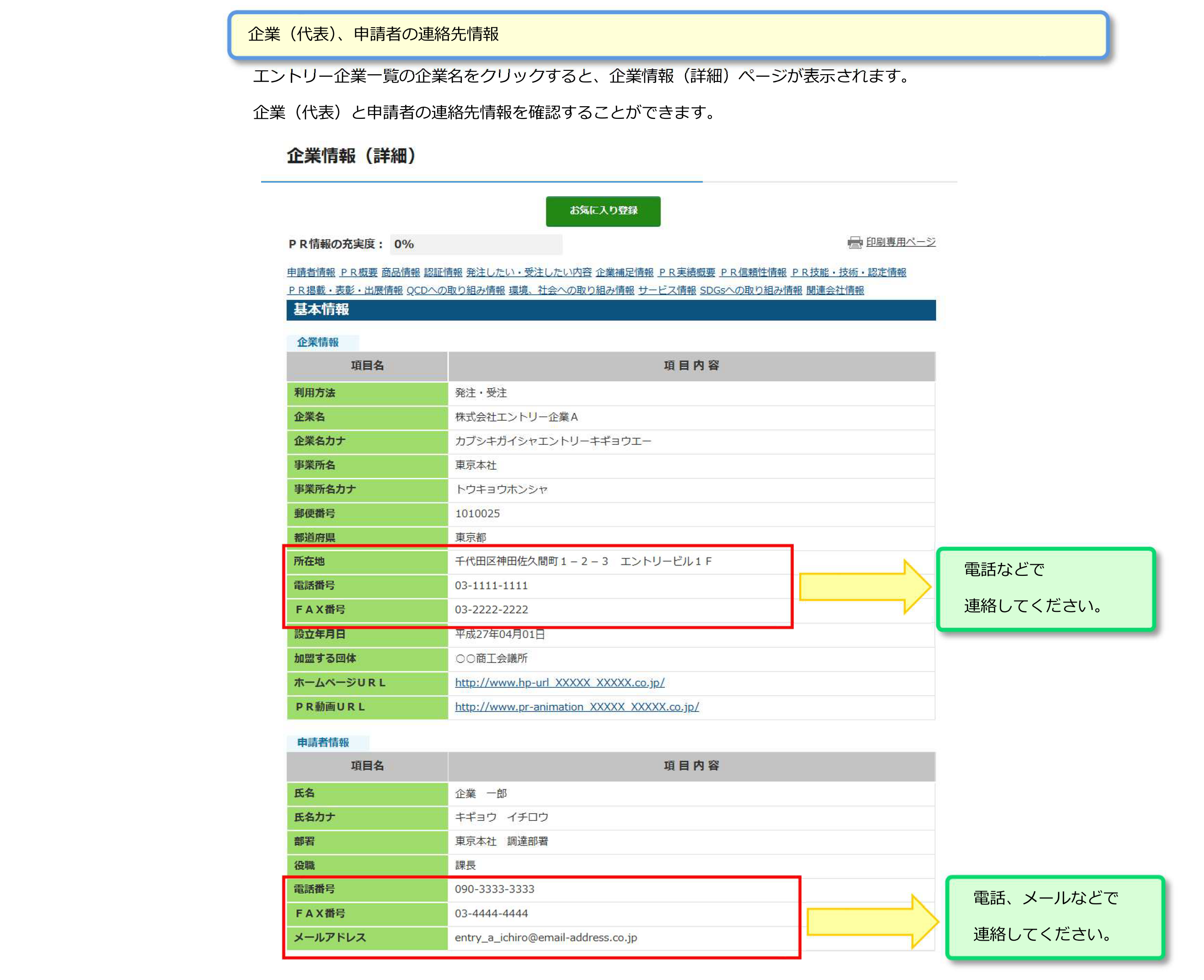Jump to 企業補足情報 link

624,272
